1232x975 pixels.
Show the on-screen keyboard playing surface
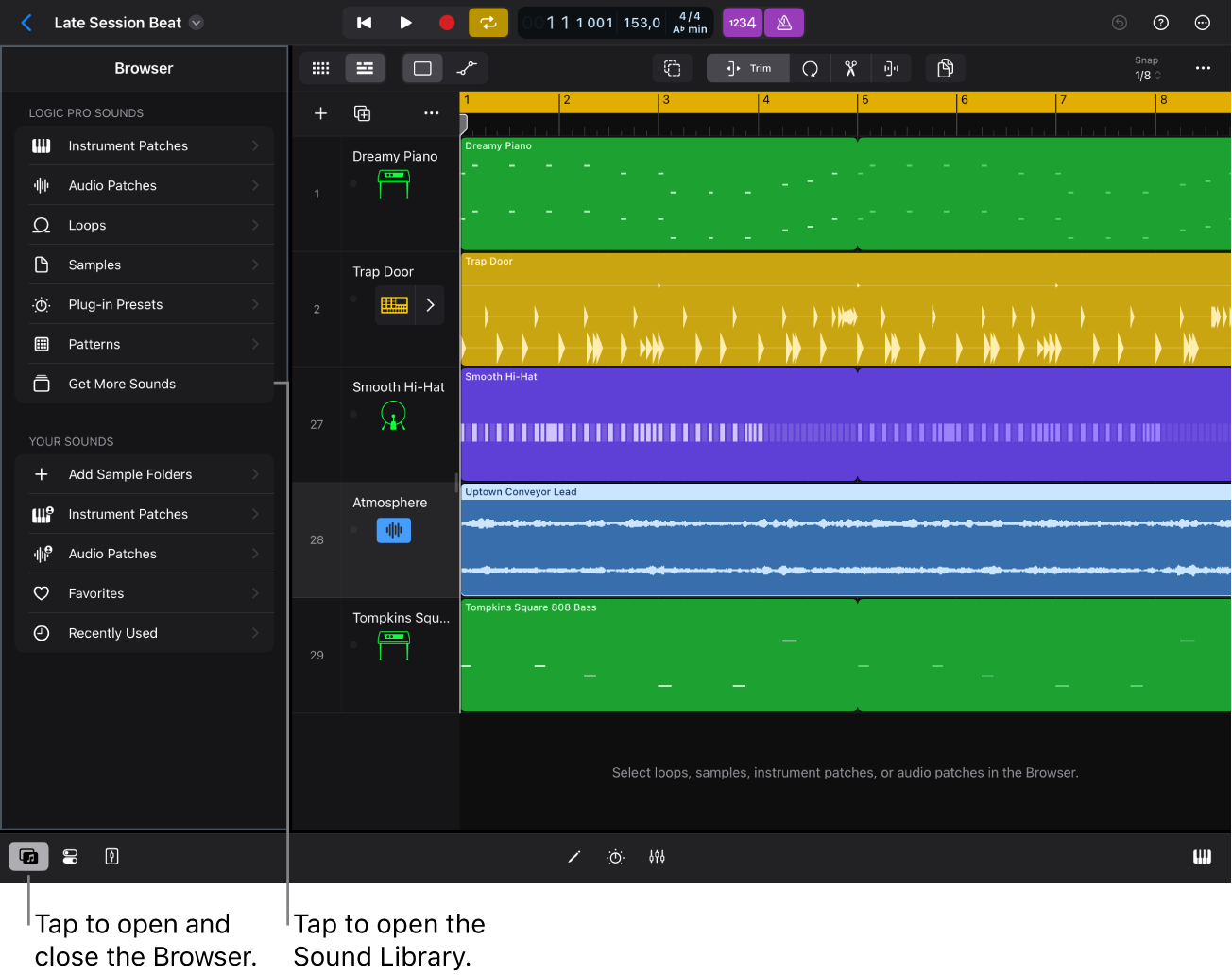point(1201,856)
